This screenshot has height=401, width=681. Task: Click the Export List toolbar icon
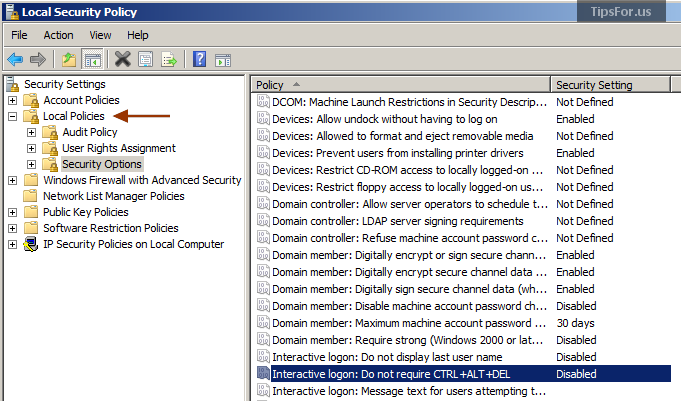click(169, 59)
